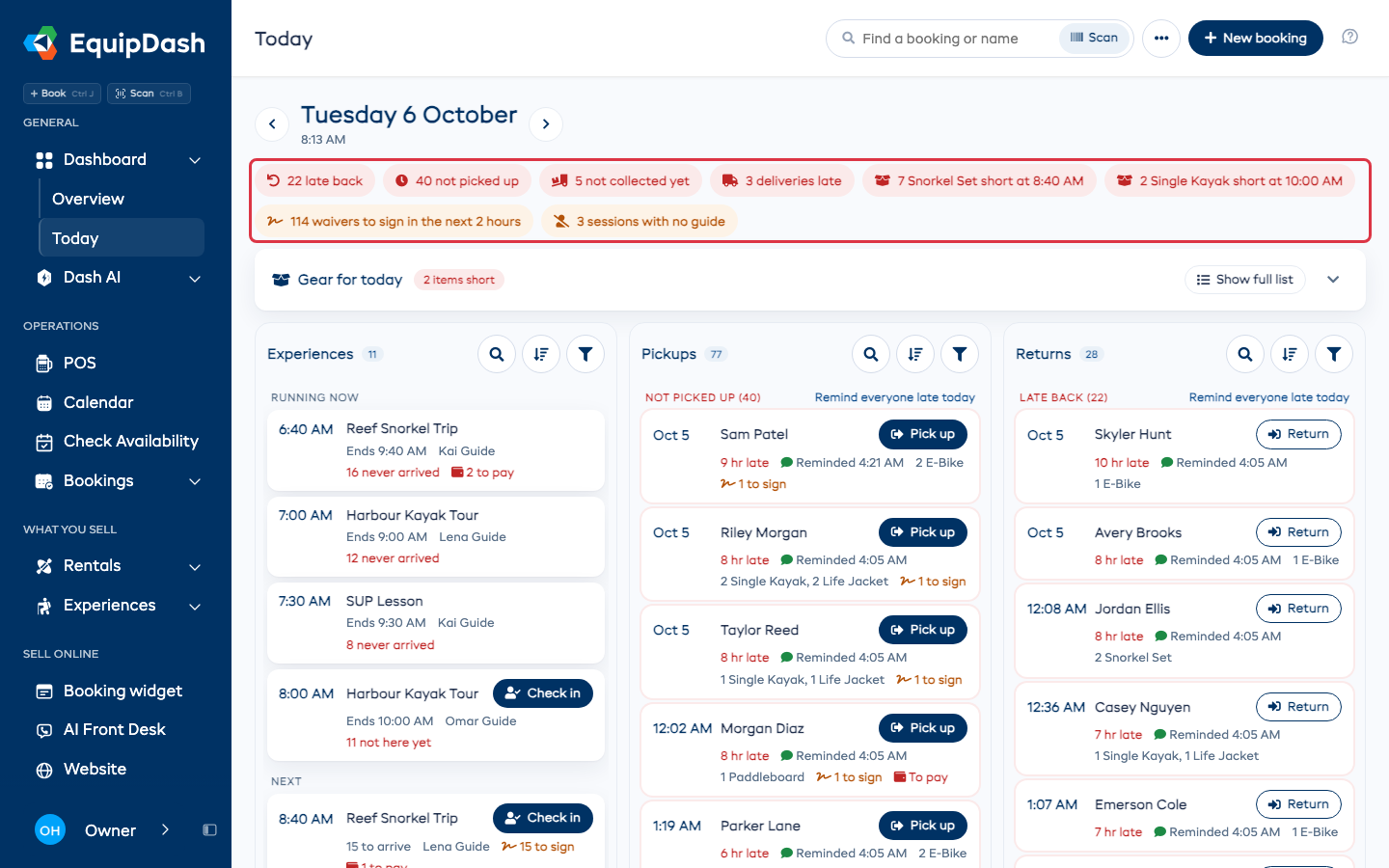
Task: Click the Book shortcut button in sidebar
Action: pyautogui.click(x=62, y=94)
